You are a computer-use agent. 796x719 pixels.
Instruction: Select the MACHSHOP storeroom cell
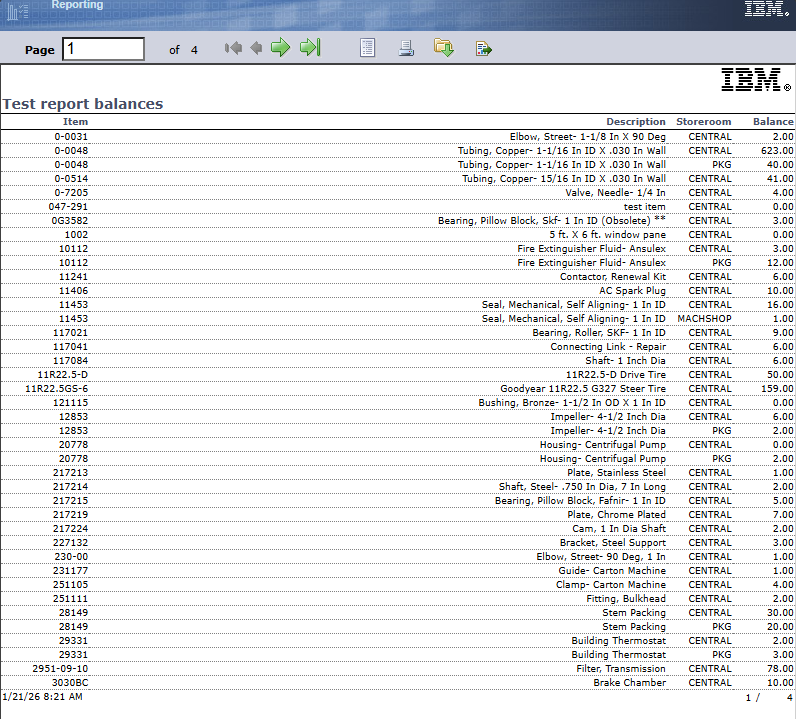[704, 318]
